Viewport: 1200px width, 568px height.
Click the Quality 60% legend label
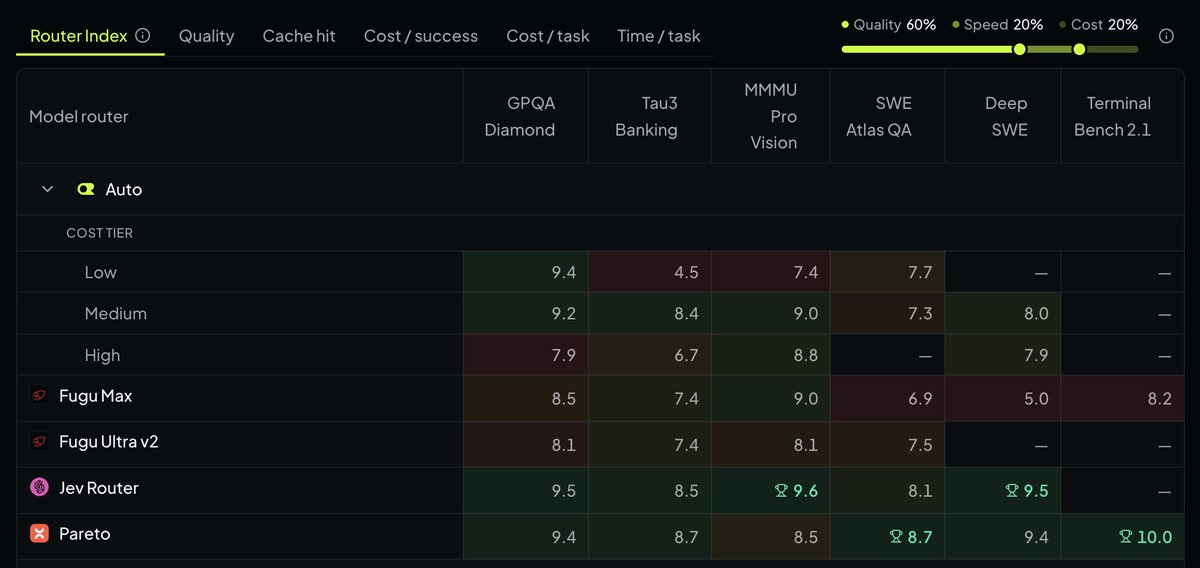click(x=889, y=24)
